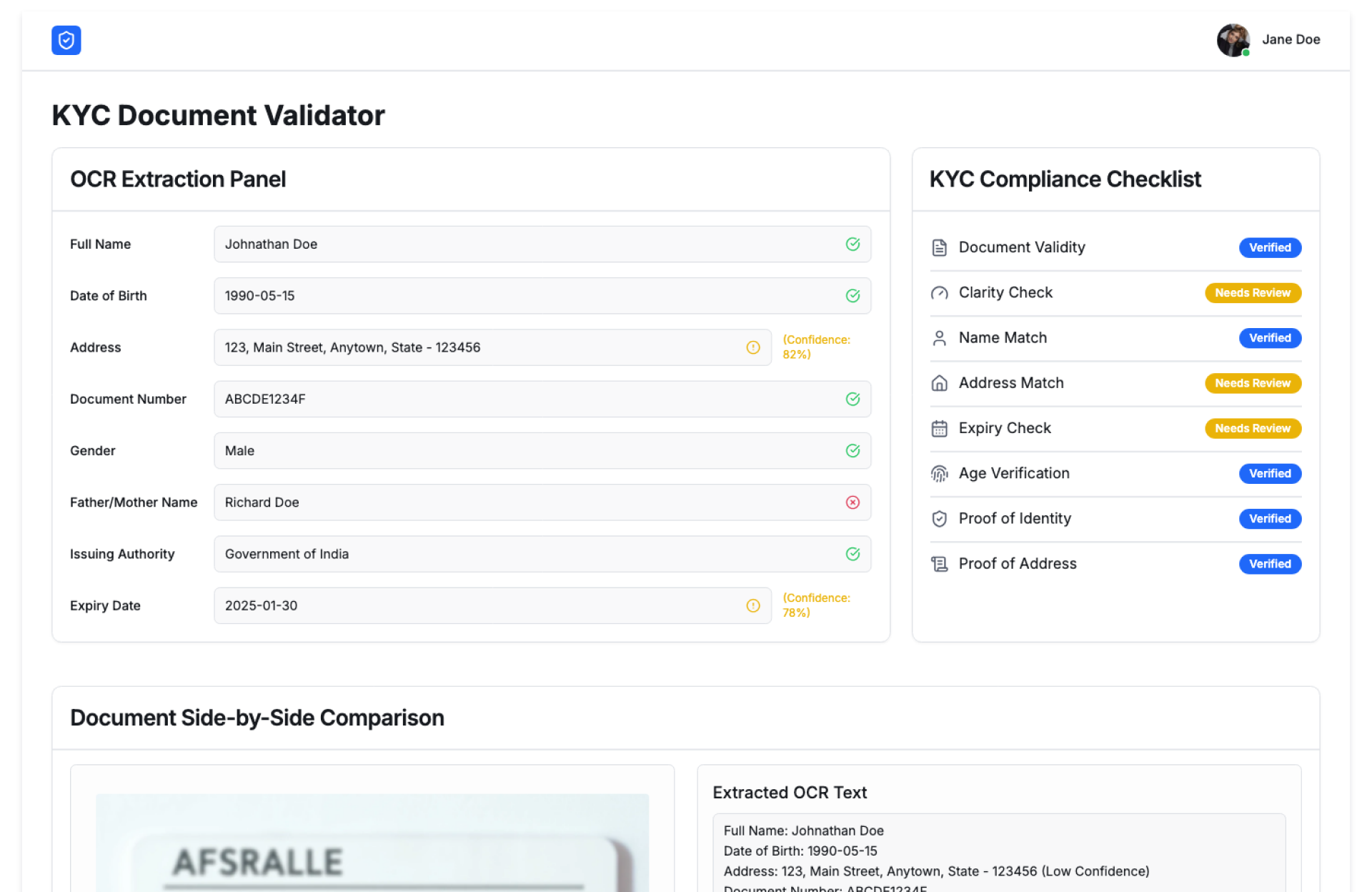Click the Needs Review badge for Expiry Check
Screen dimensions: 1372x892
click(x=1253, y=428)
